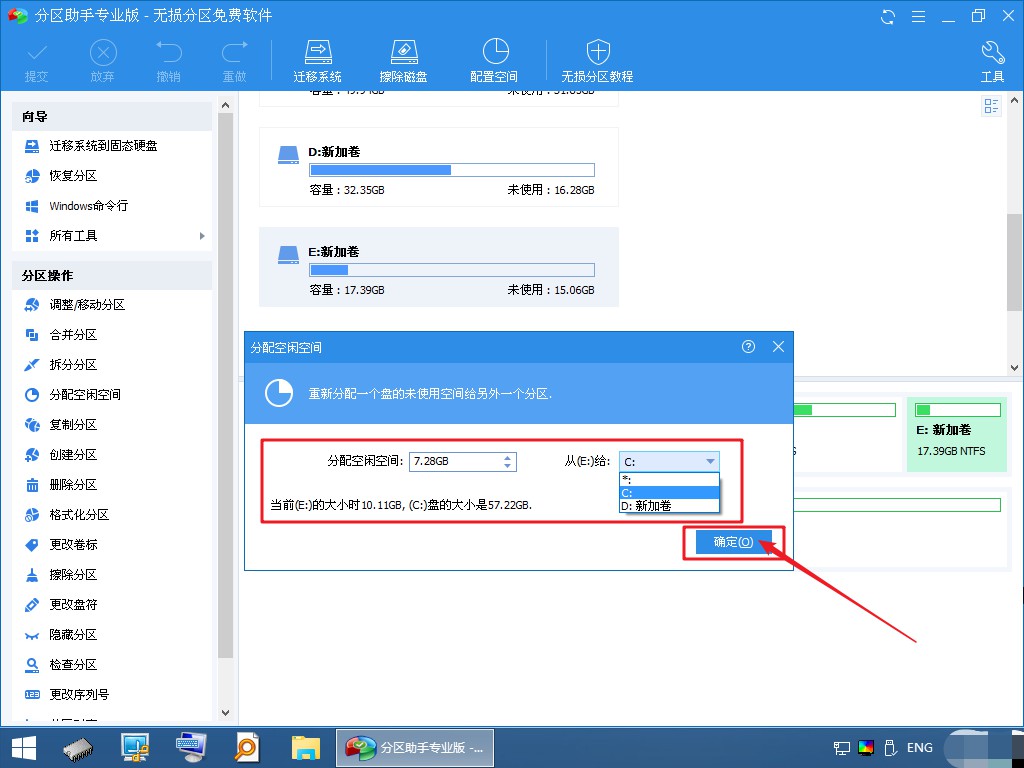Viewport: 1024px width, 768px height.
Task: Open the target partition C: dropdown
Action: coord(669,462)
